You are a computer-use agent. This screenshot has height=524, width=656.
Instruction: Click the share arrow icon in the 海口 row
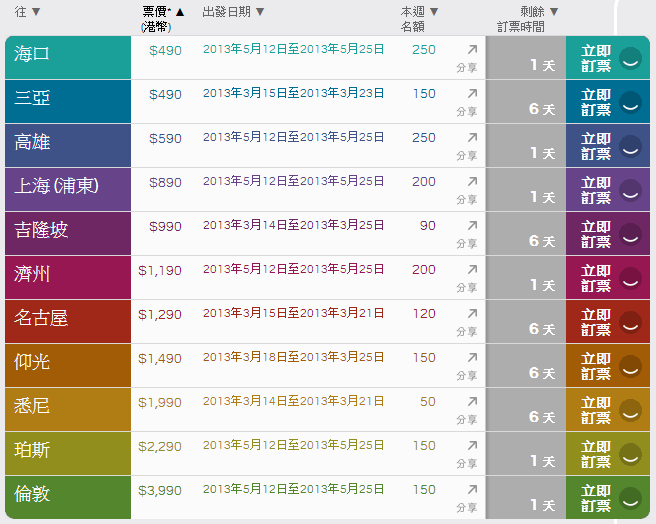click(x=472, y=48)
